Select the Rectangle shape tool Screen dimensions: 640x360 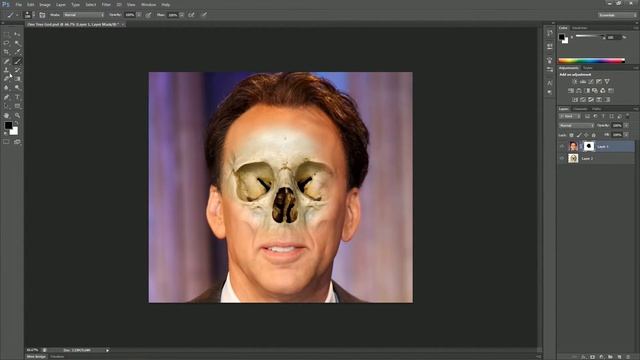[17, 106]
